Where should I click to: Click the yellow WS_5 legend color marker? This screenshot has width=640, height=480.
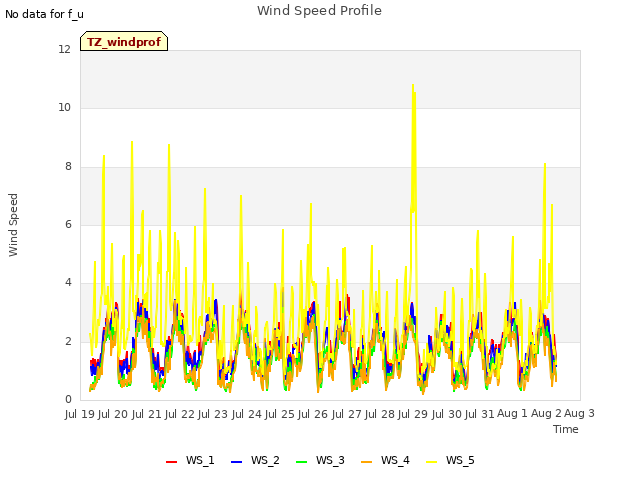tap(431, 462)
